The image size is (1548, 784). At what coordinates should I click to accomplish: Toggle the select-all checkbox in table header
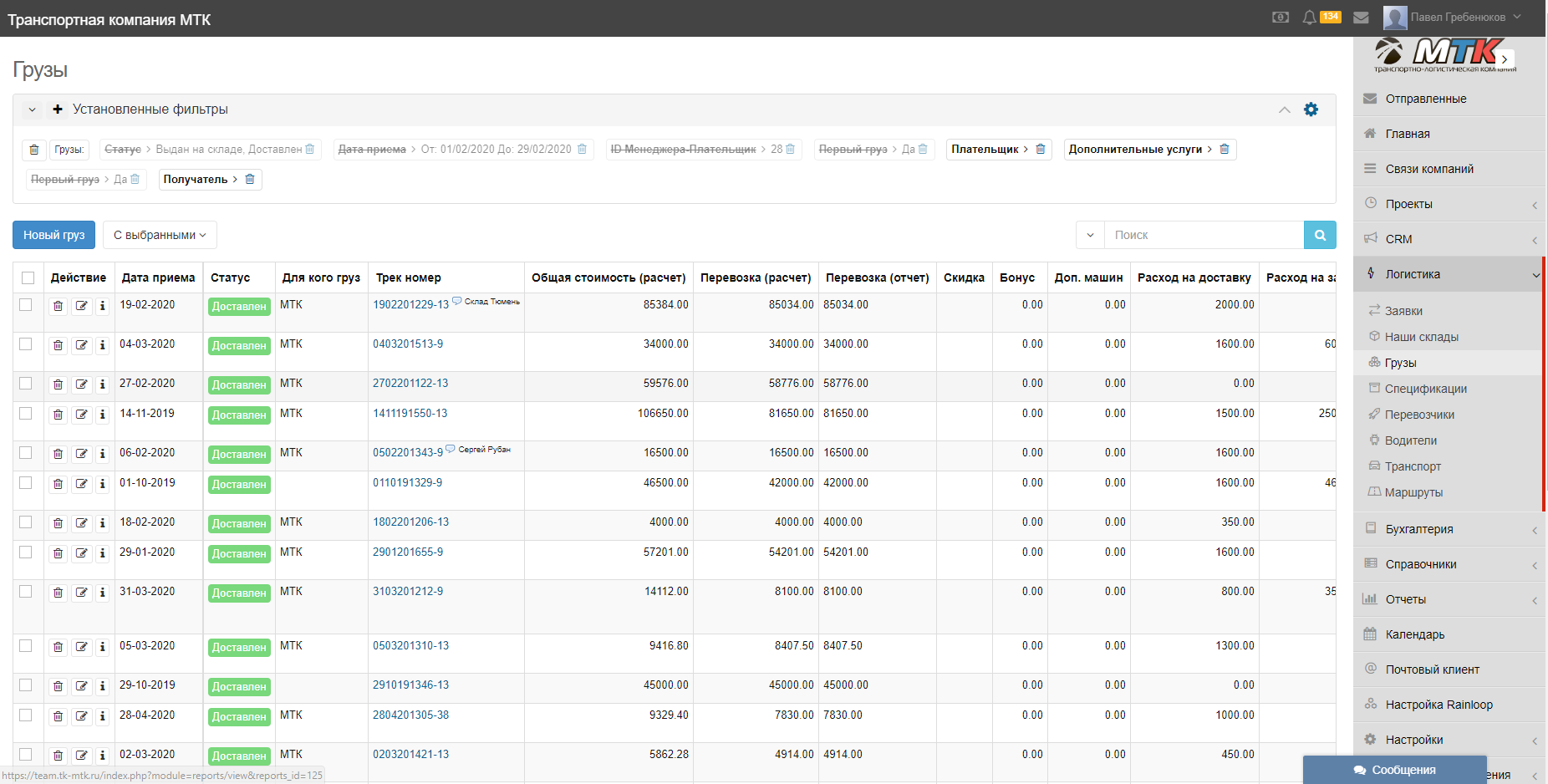pos(28,277)
